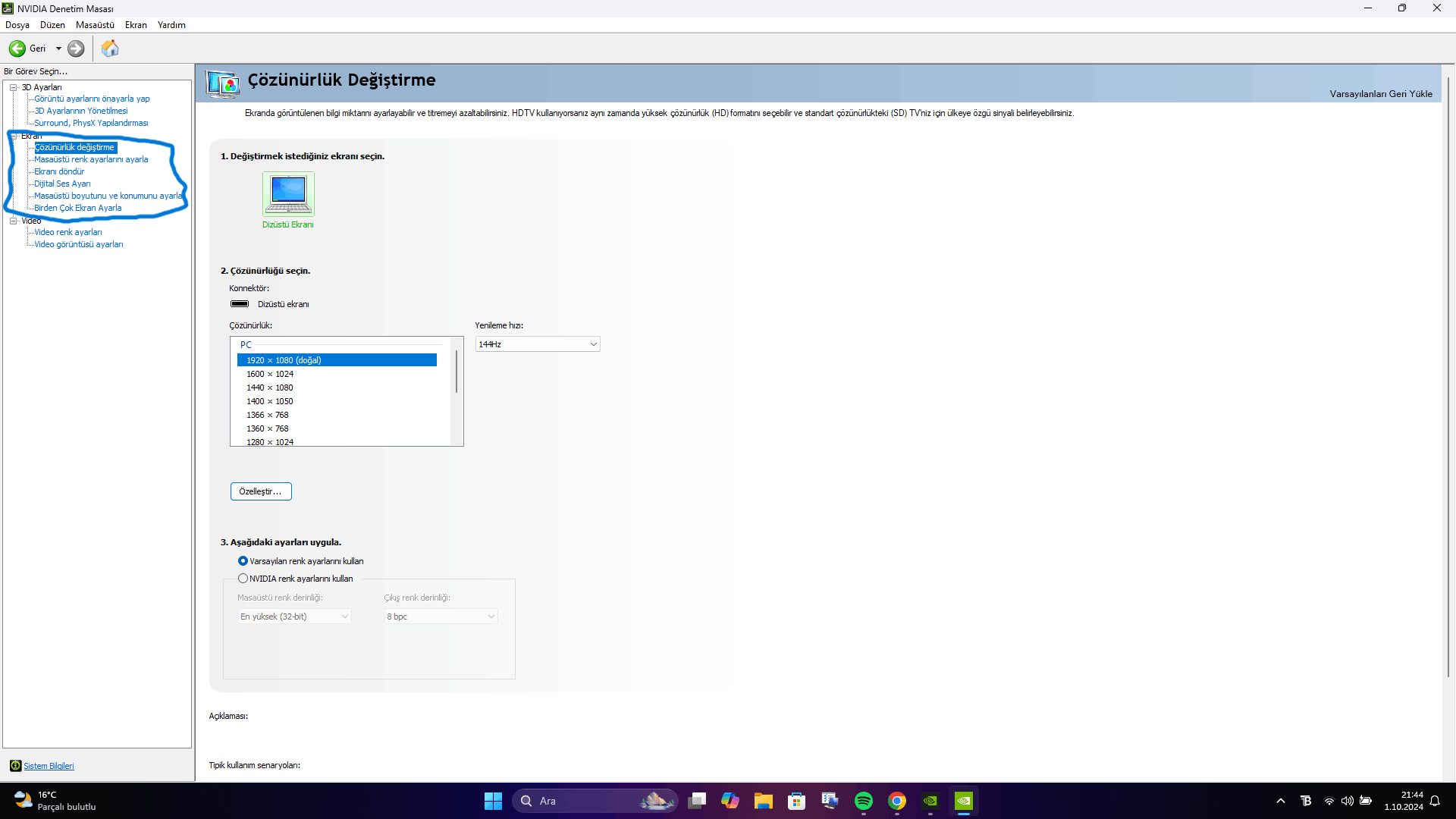This screenshot has width=1456, height=819.
Task: Collapse the 3D Ayarları tree node
Action: point(13,87)
